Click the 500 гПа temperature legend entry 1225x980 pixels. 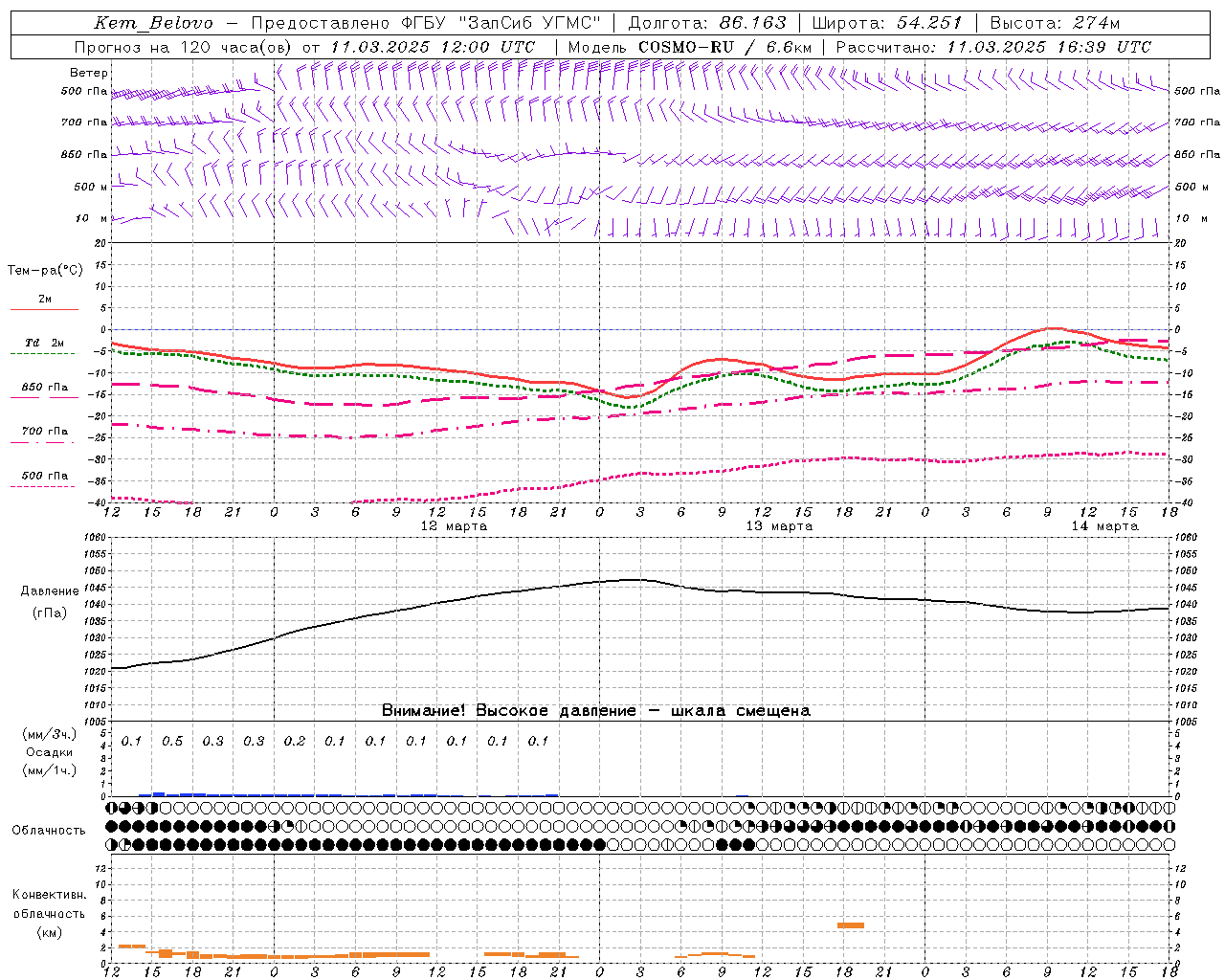pyautogui.click(x=45, y=476)
